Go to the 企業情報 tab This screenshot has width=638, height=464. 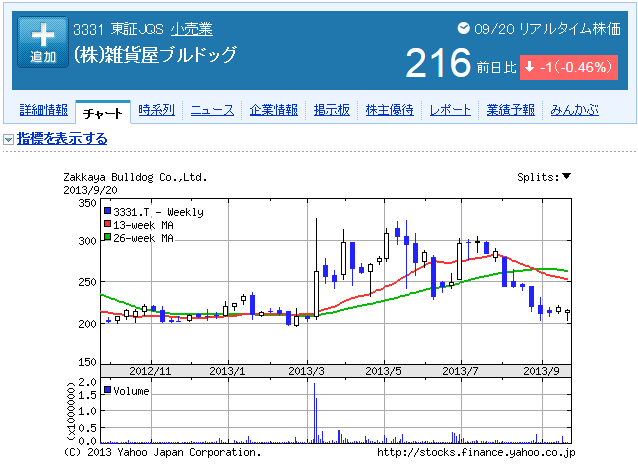pyautogui.click(x=273, y=110)
